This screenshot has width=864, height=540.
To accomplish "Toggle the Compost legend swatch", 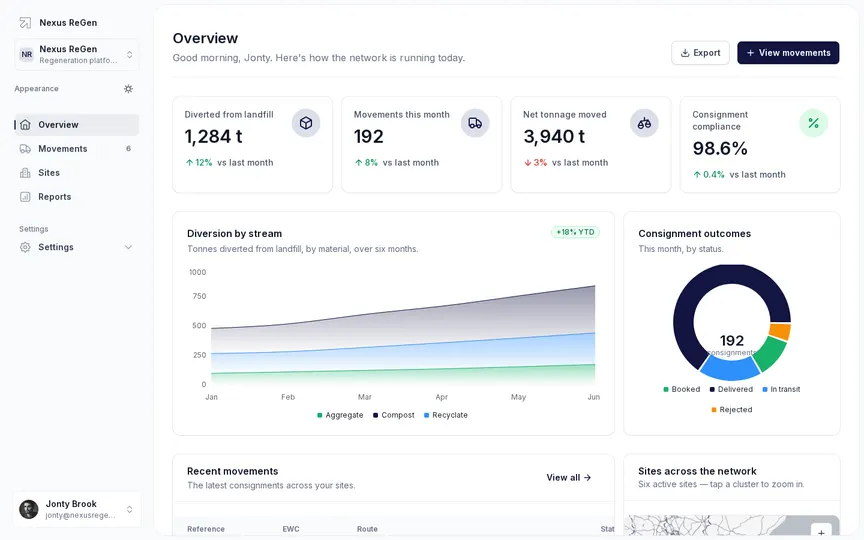I will click(376, 415).
